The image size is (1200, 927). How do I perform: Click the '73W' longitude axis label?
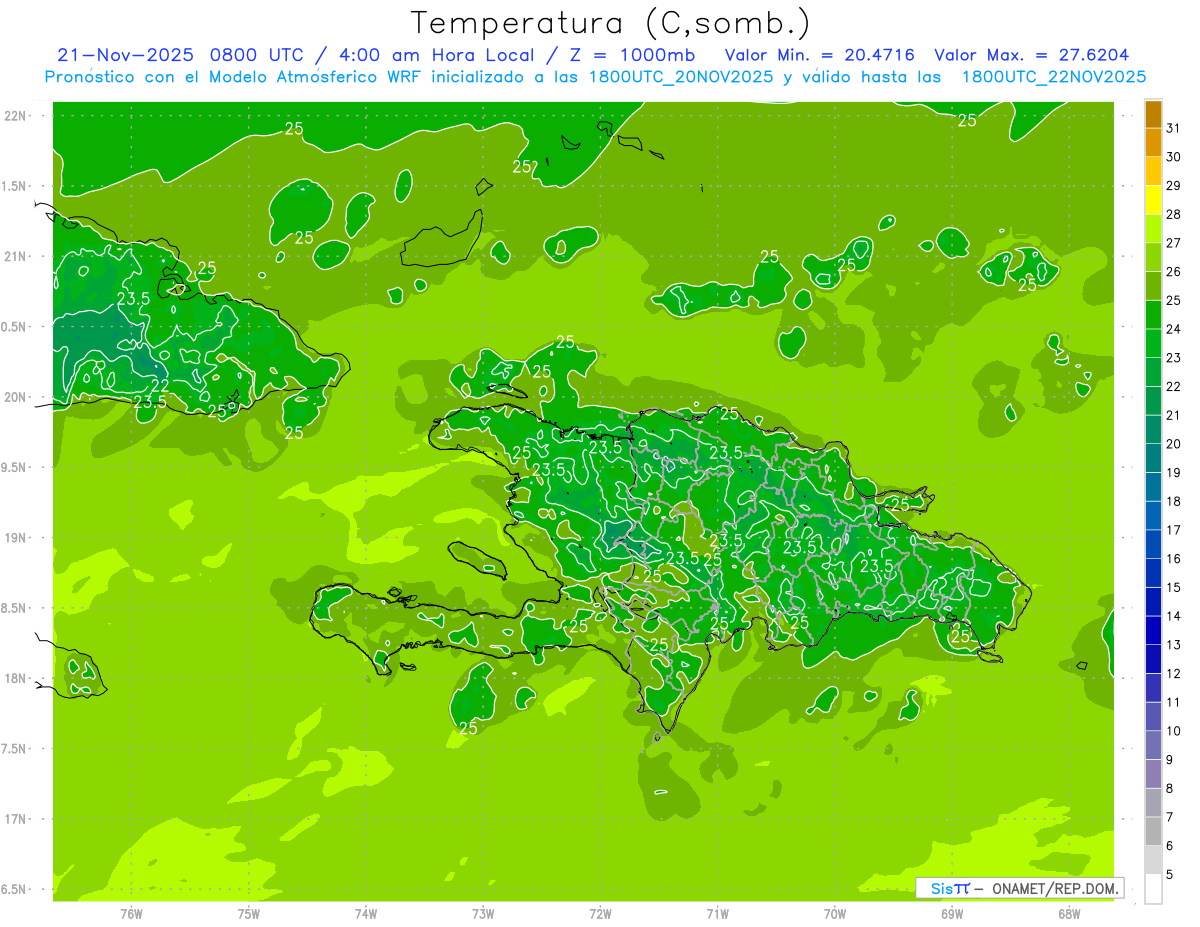pyautogui.click(x=483, y=914)
